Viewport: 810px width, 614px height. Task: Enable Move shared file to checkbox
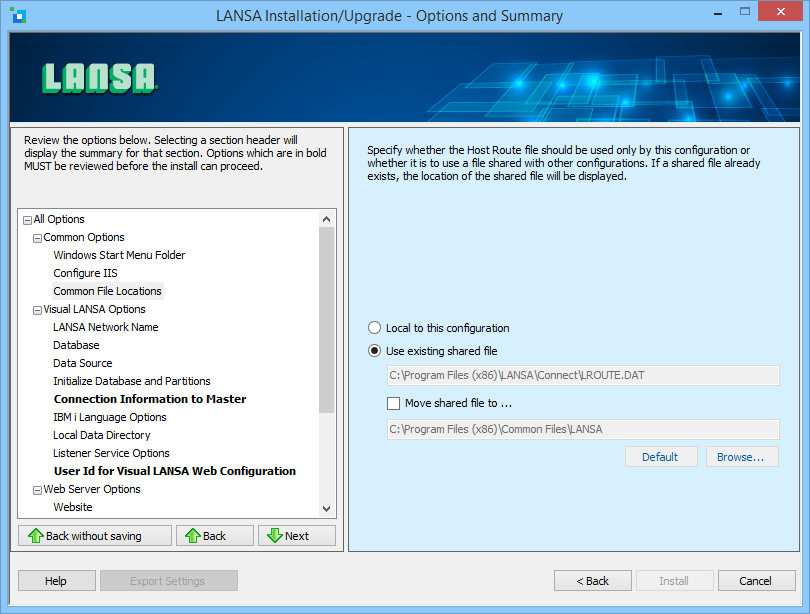coord(394,403)
